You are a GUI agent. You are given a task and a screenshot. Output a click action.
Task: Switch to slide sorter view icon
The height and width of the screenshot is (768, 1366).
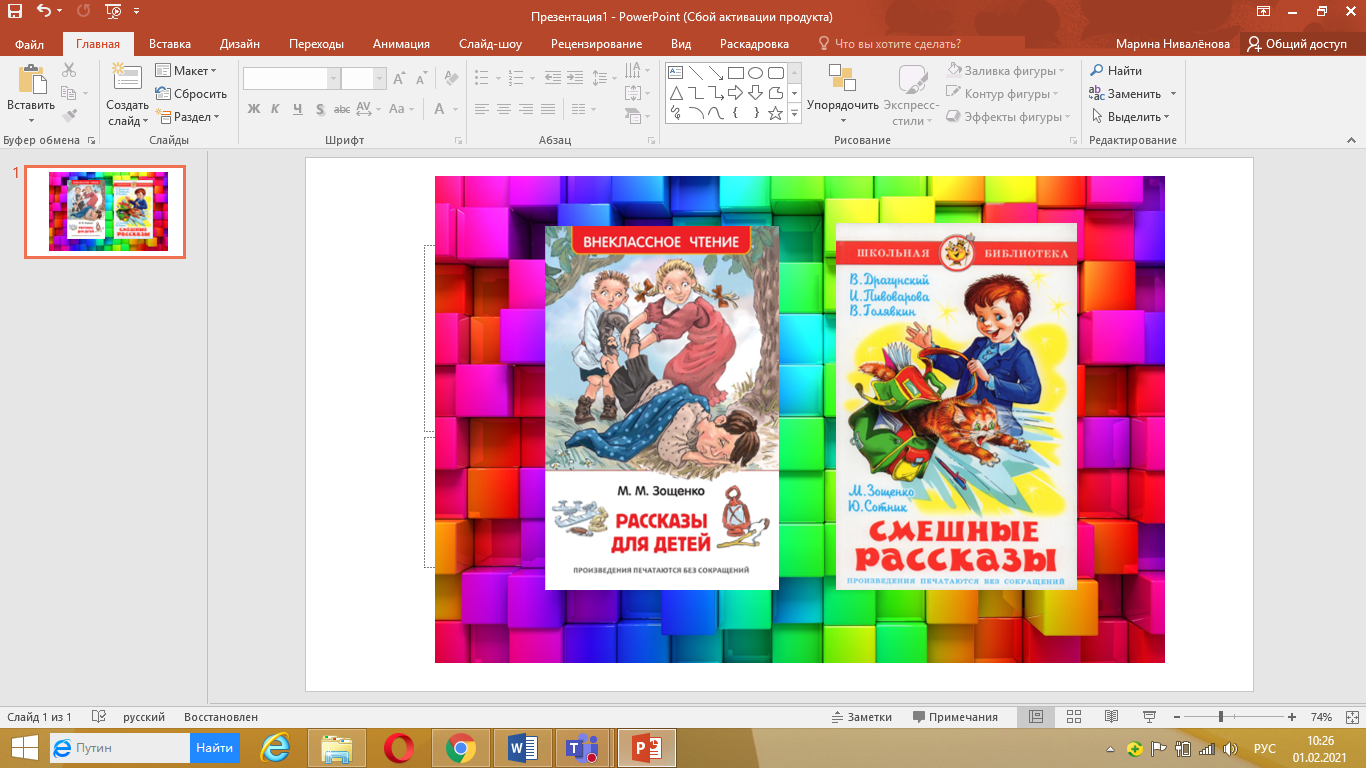(1074, 717)
